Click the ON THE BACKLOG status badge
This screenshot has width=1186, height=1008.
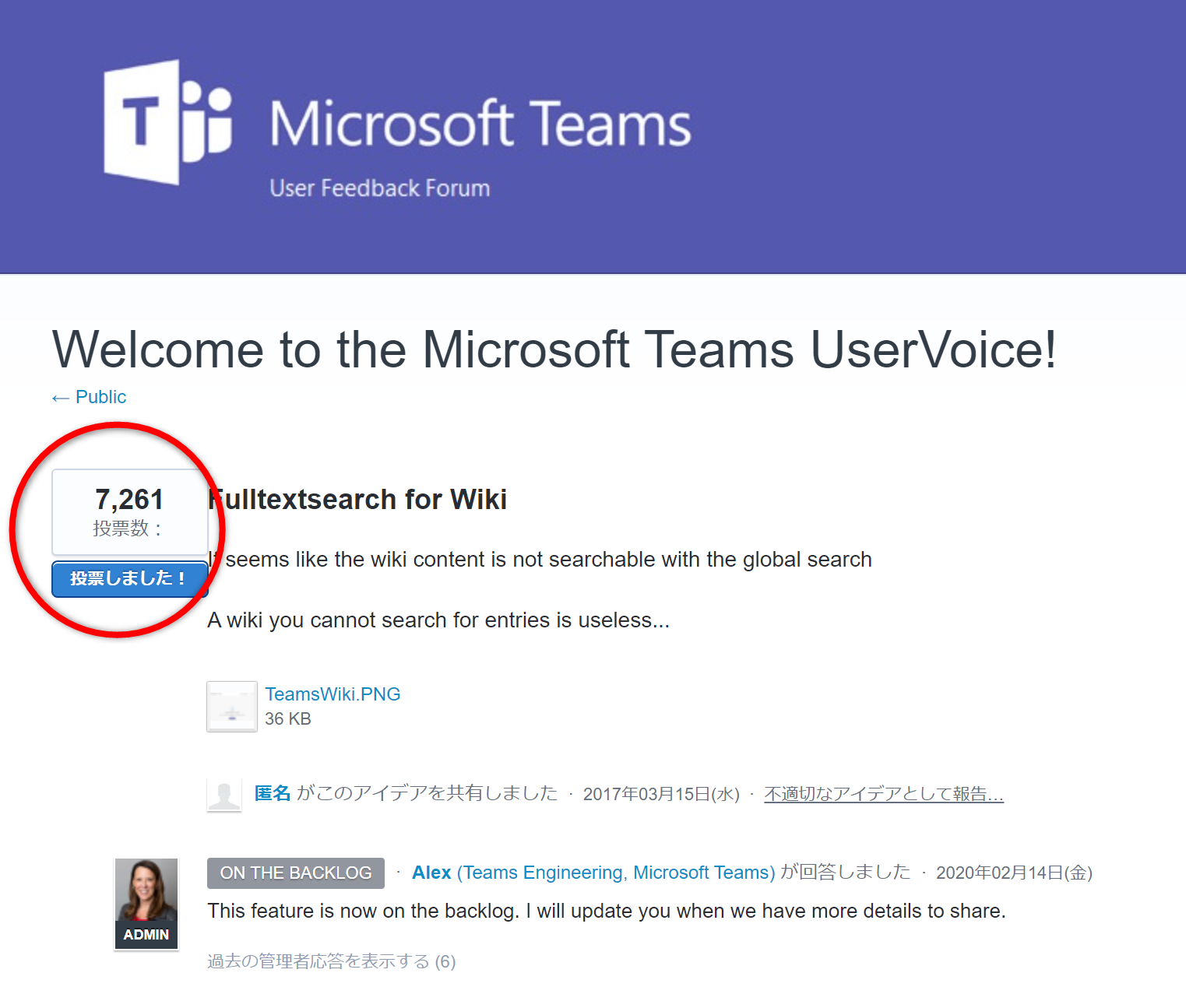(x=296, y=873)
